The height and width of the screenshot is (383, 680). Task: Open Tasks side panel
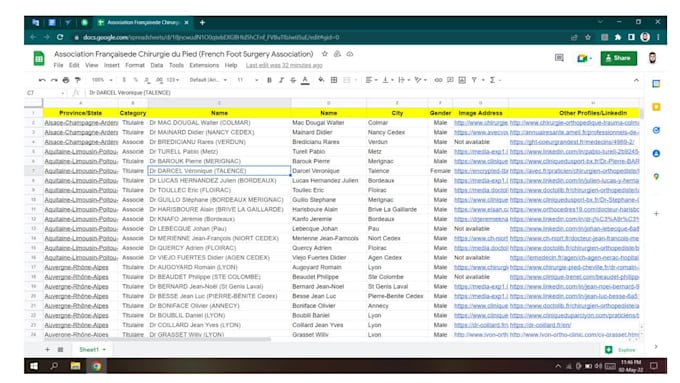tap(656, 130)
